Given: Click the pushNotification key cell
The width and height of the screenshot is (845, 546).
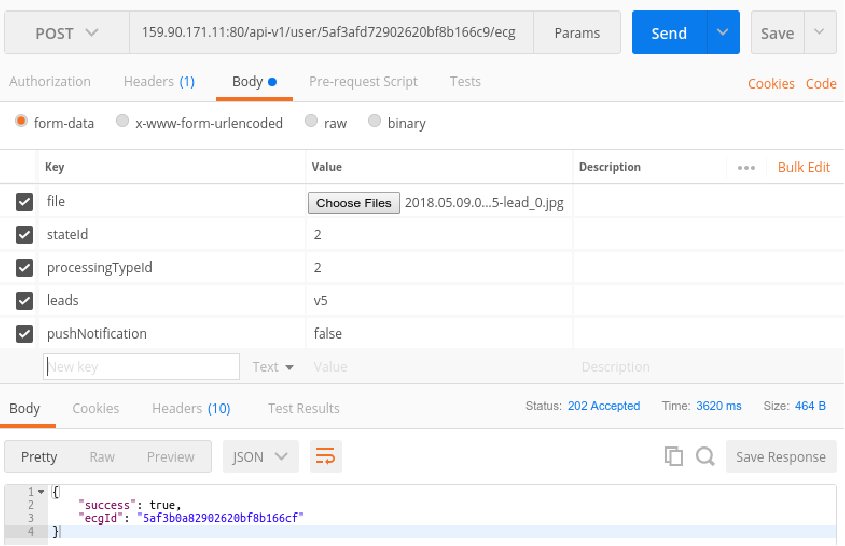Looking at the screenshot, I should 171,334.
